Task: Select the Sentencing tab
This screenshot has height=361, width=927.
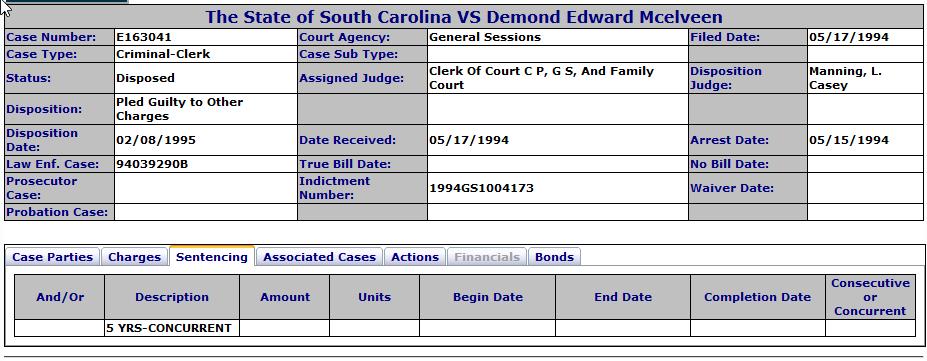Action: click(212, 257)
